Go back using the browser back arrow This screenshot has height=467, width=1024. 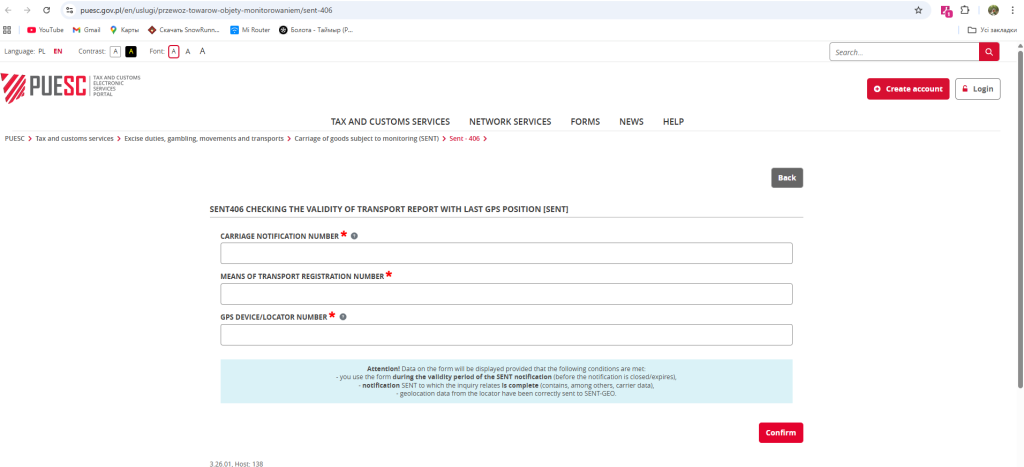pyautogui.click(x=8, y=10)
